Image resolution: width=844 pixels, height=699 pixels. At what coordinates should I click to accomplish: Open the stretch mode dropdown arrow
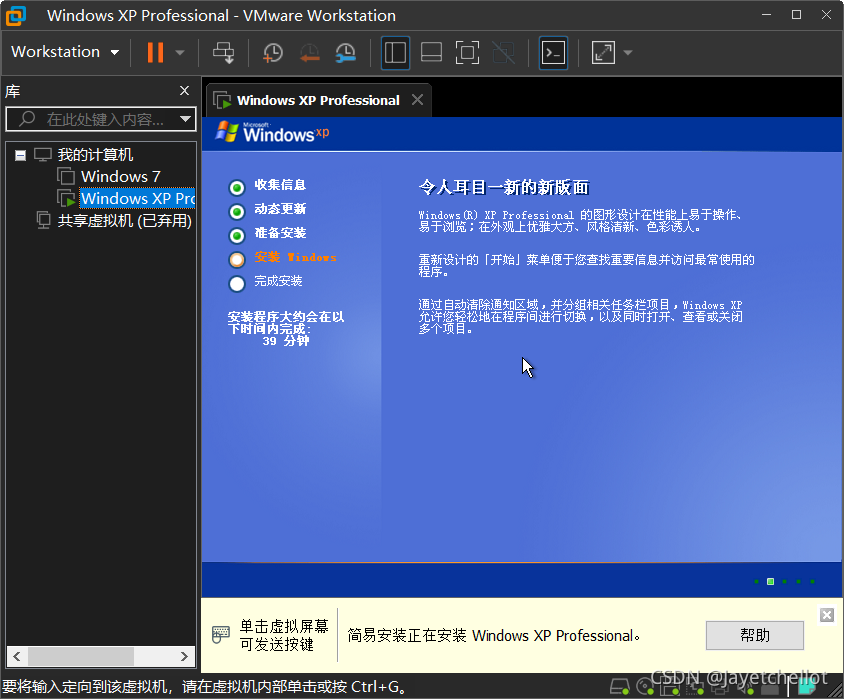click(x=628, y=53)
